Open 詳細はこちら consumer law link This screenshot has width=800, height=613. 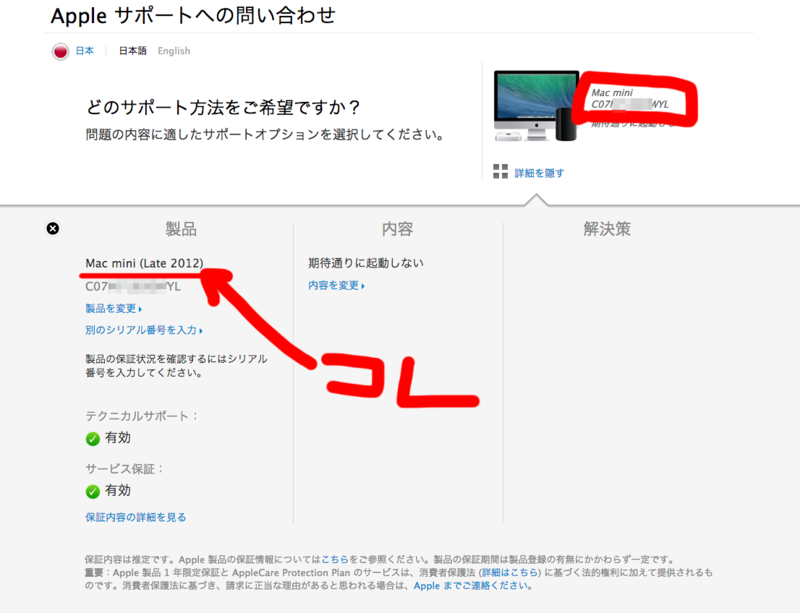pos(510,573)
